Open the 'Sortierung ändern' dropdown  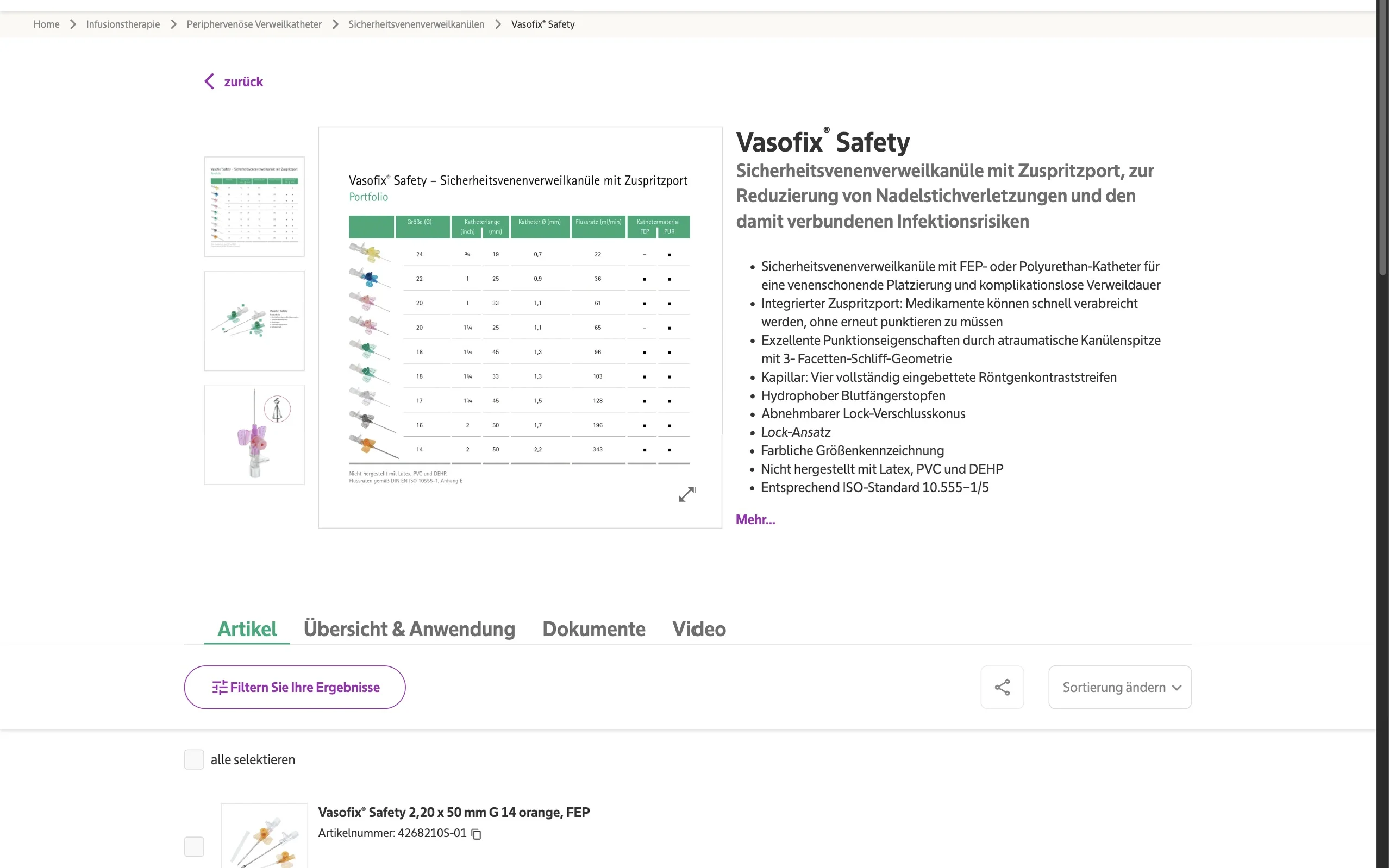(x=1119, y=687)
